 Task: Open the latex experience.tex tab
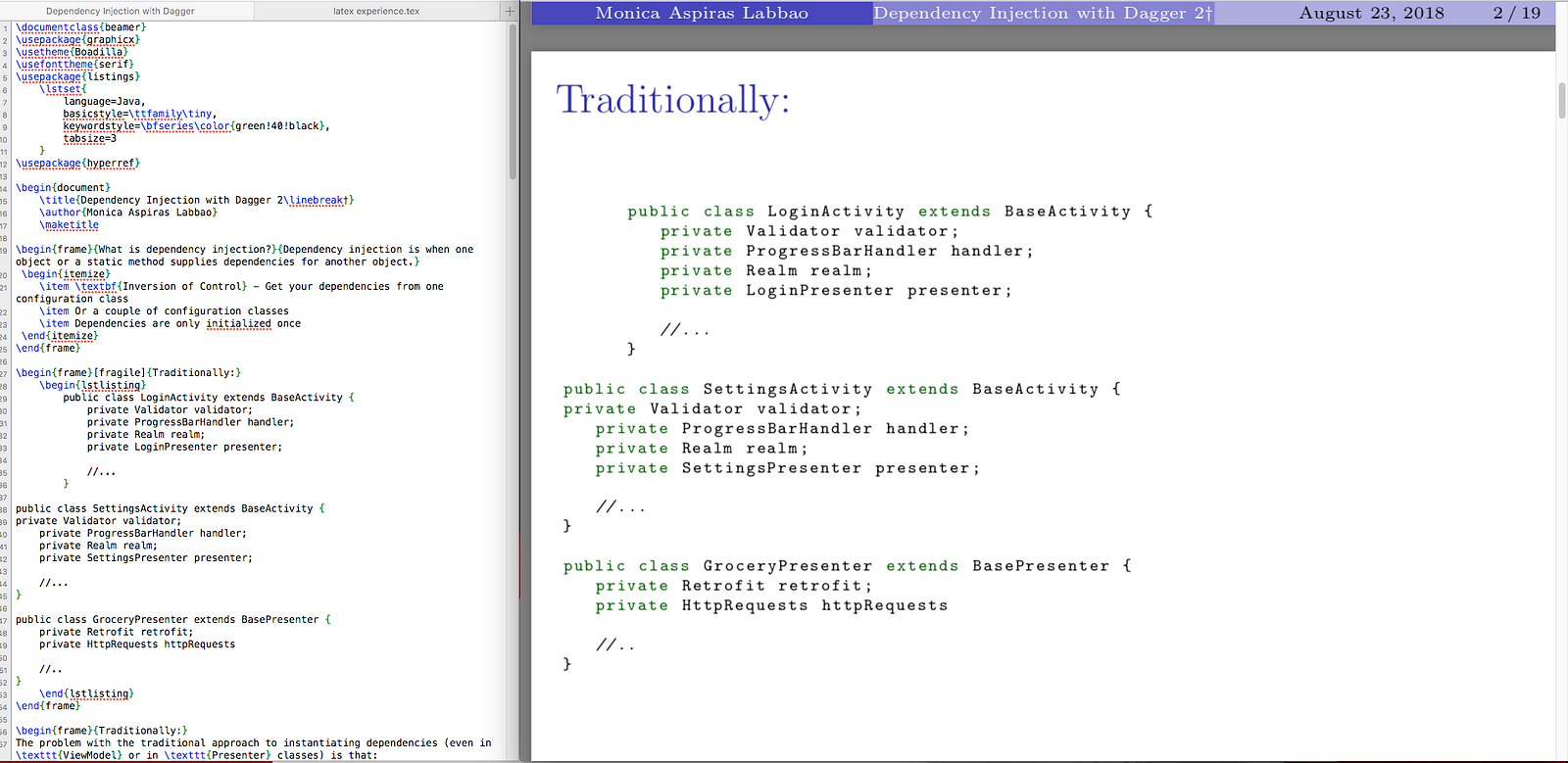376,11
